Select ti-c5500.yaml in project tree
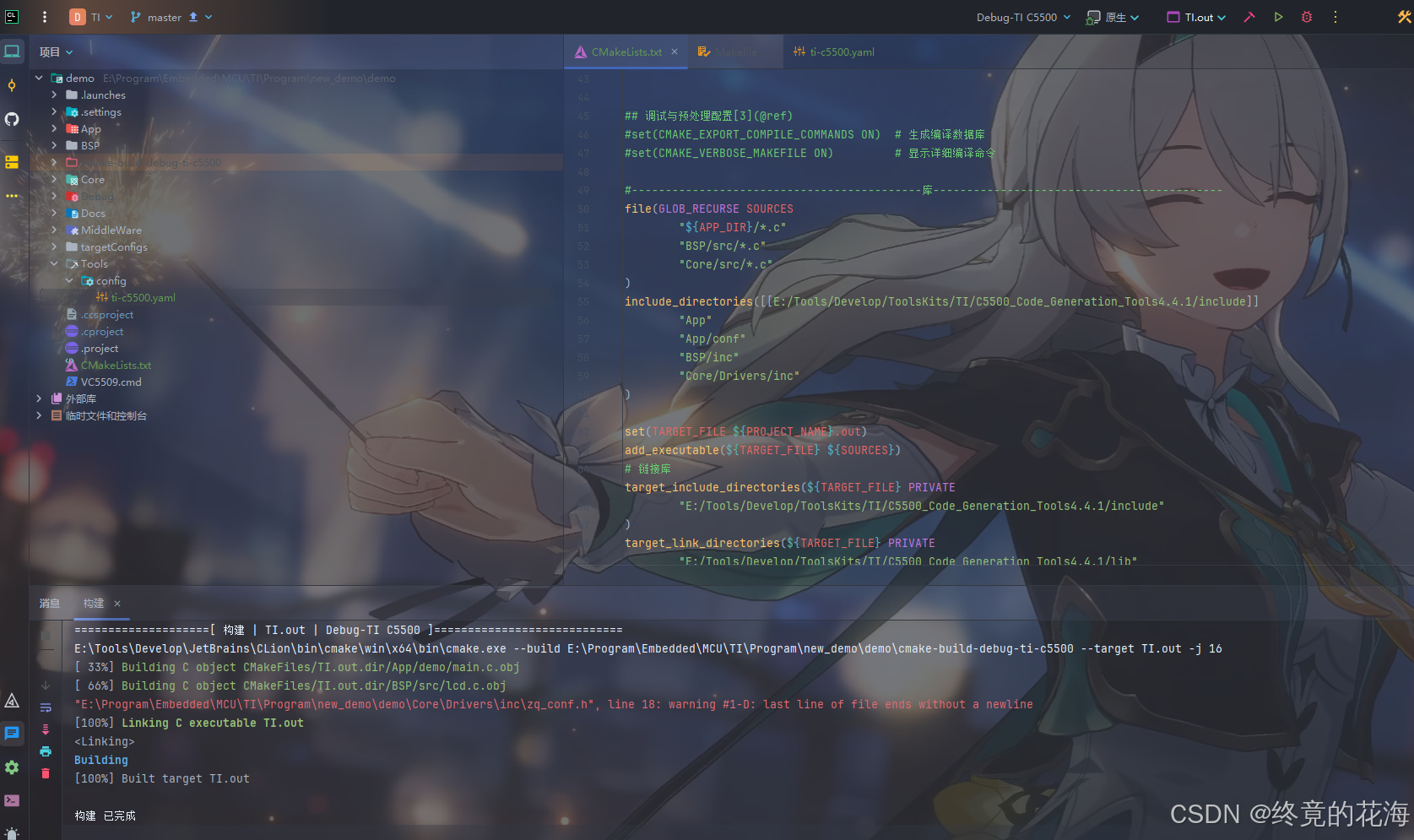Image resolution: width=1414 pixels, height=840 pixels. coord(136,297)
